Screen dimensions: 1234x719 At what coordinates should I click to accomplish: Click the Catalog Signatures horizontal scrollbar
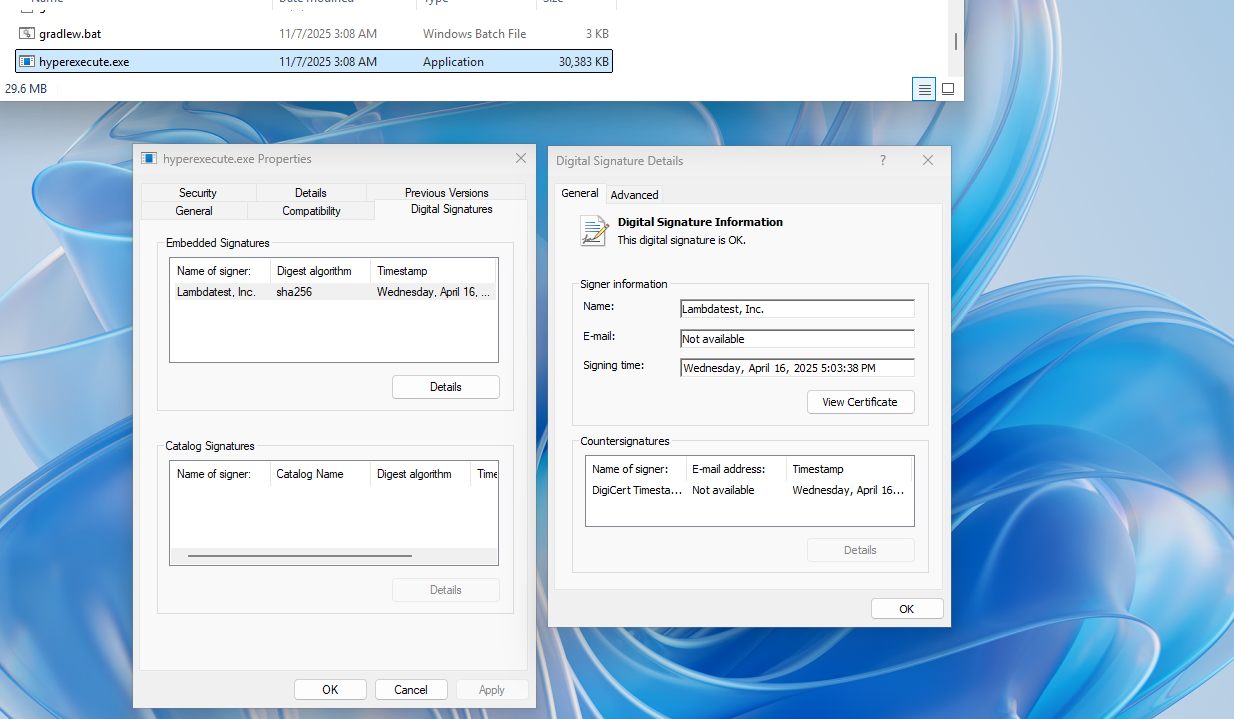click(300, 555)
